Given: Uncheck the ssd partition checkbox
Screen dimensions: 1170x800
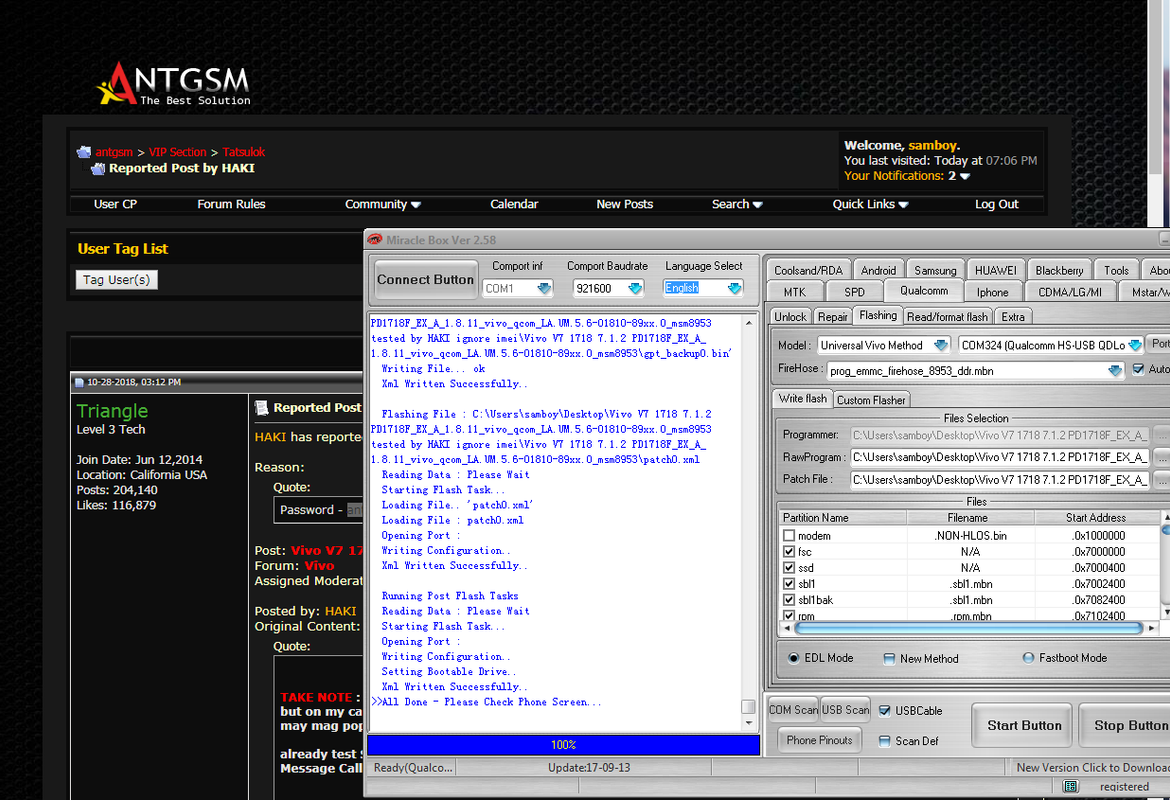Looking at the screenshot, I should pyautogui.click(x=789, y=568).
